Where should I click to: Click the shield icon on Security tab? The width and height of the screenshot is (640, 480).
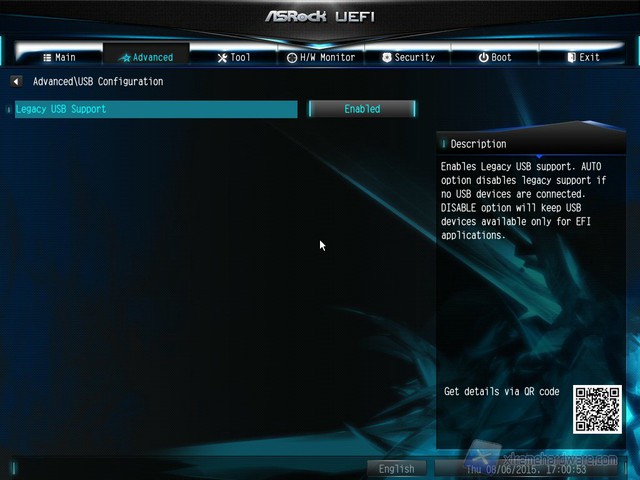pos(387,58)
